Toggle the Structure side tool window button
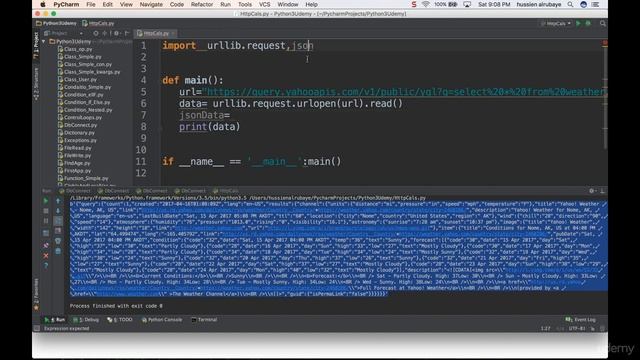The height and width of the screenshot is (360, 640). [36, 84]
